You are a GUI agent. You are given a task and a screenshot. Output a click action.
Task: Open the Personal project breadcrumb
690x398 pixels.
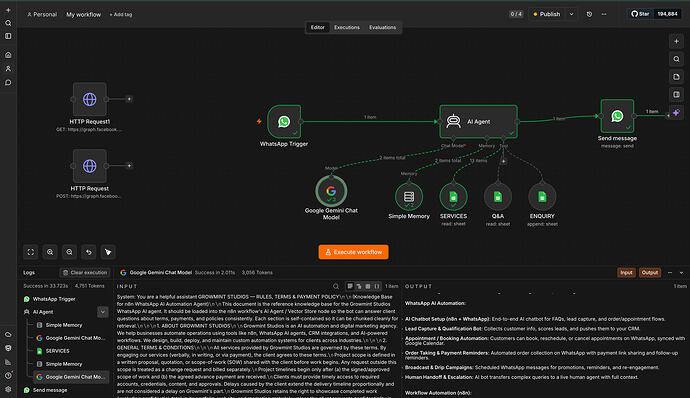point(42,15)
